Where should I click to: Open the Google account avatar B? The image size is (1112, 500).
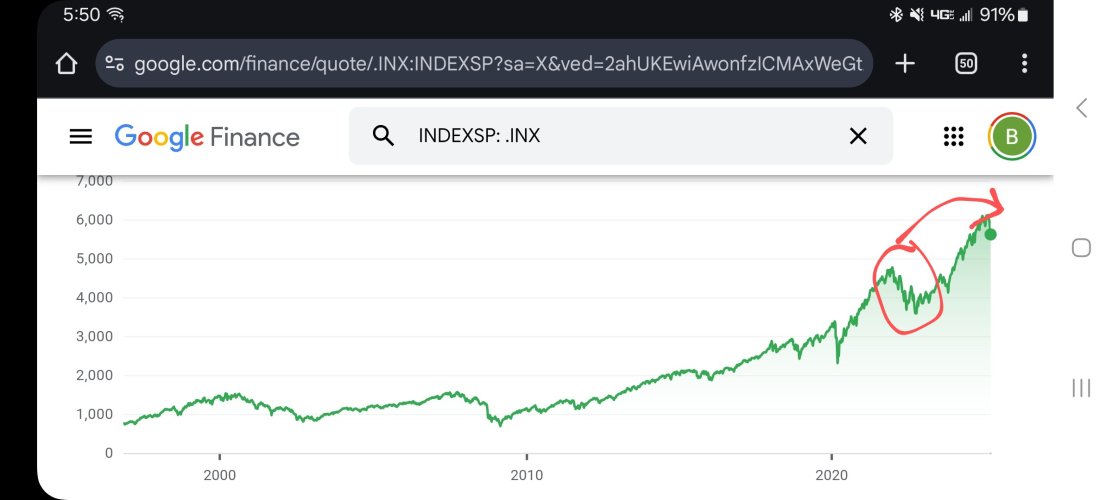click(1012, 136)
